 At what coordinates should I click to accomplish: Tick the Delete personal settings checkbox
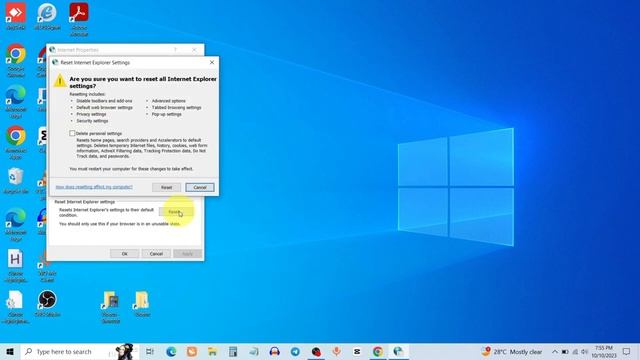[72, 133]
